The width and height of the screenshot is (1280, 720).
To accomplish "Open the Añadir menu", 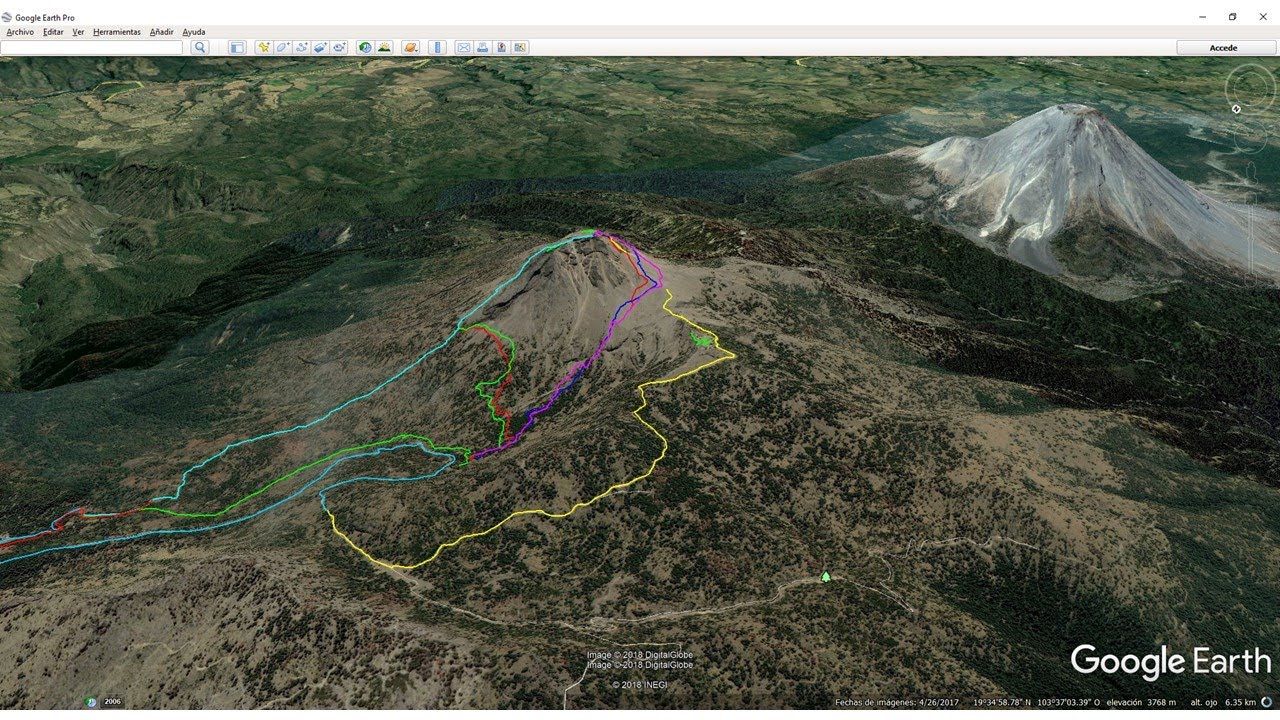I will (162, 32).
